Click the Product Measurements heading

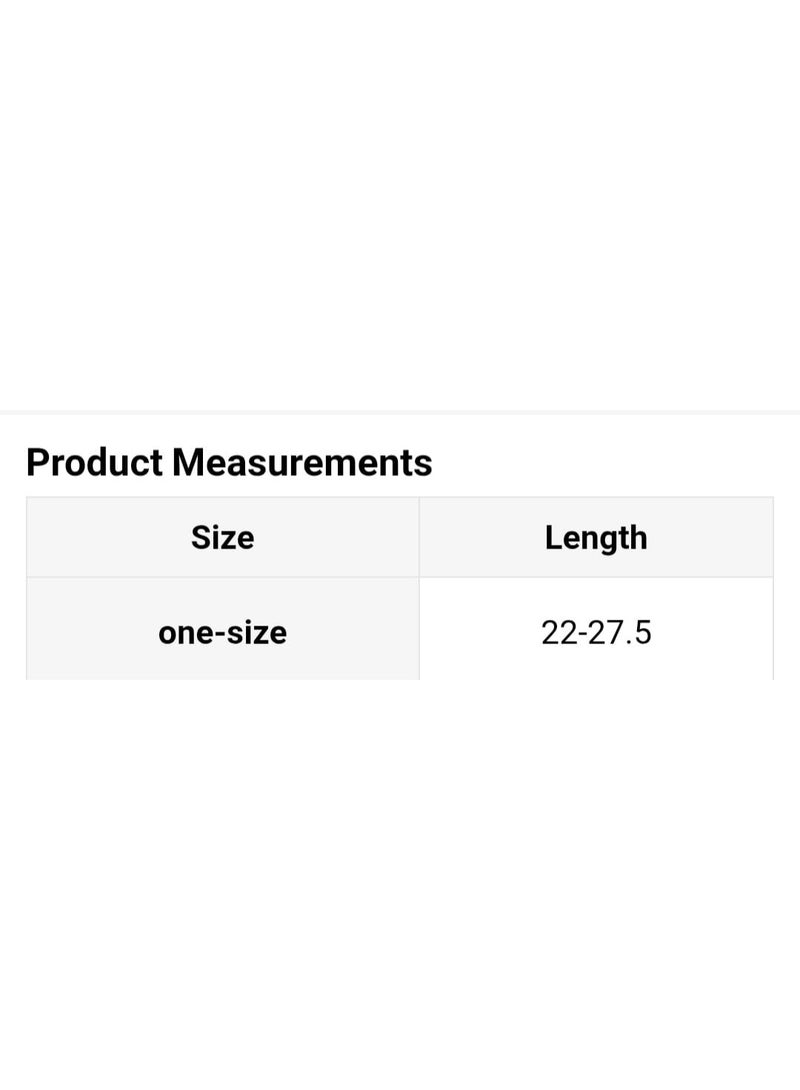pos(229,462)
